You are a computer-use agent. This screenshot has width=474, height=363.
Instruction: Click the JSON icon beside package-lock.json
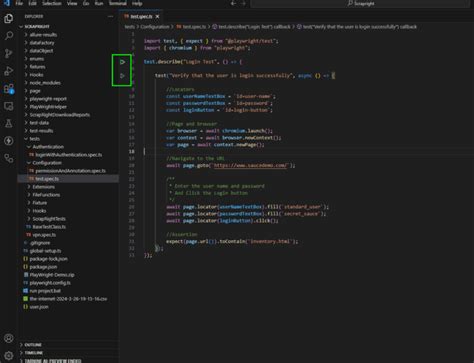pos(25,259)
